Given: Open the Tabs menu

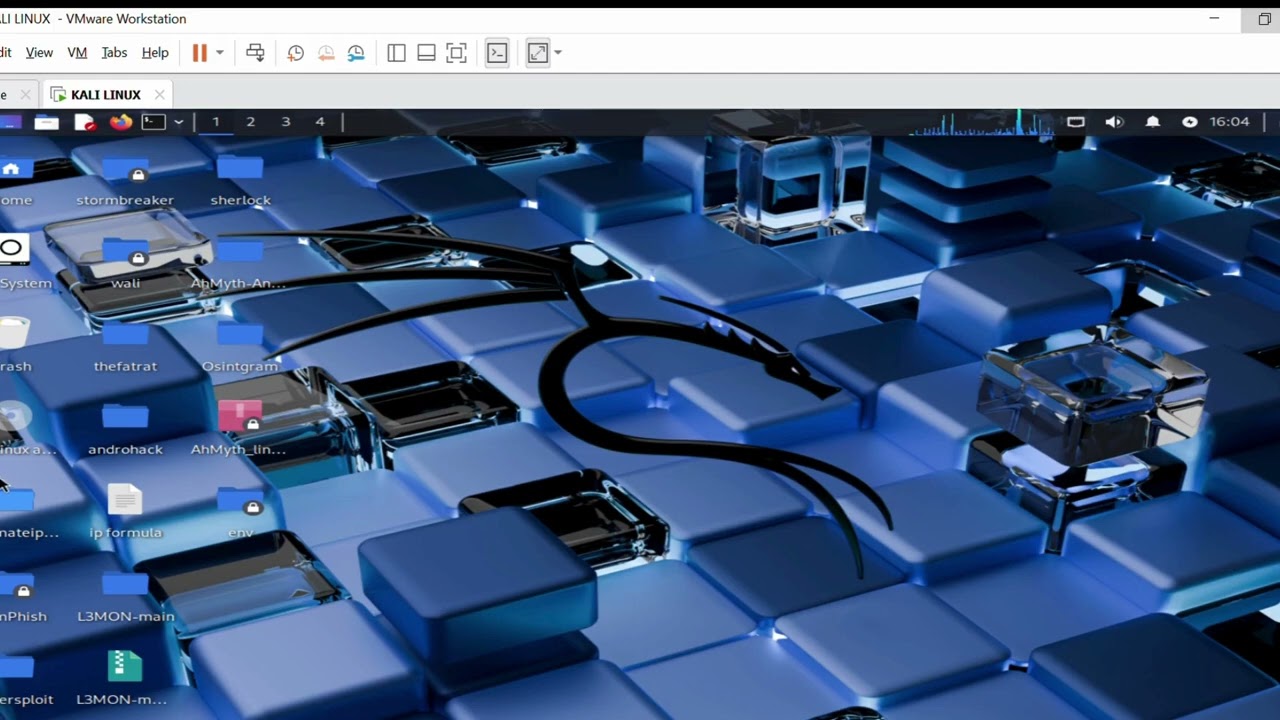Looking at the screenshot, I should tap(114, 53).
